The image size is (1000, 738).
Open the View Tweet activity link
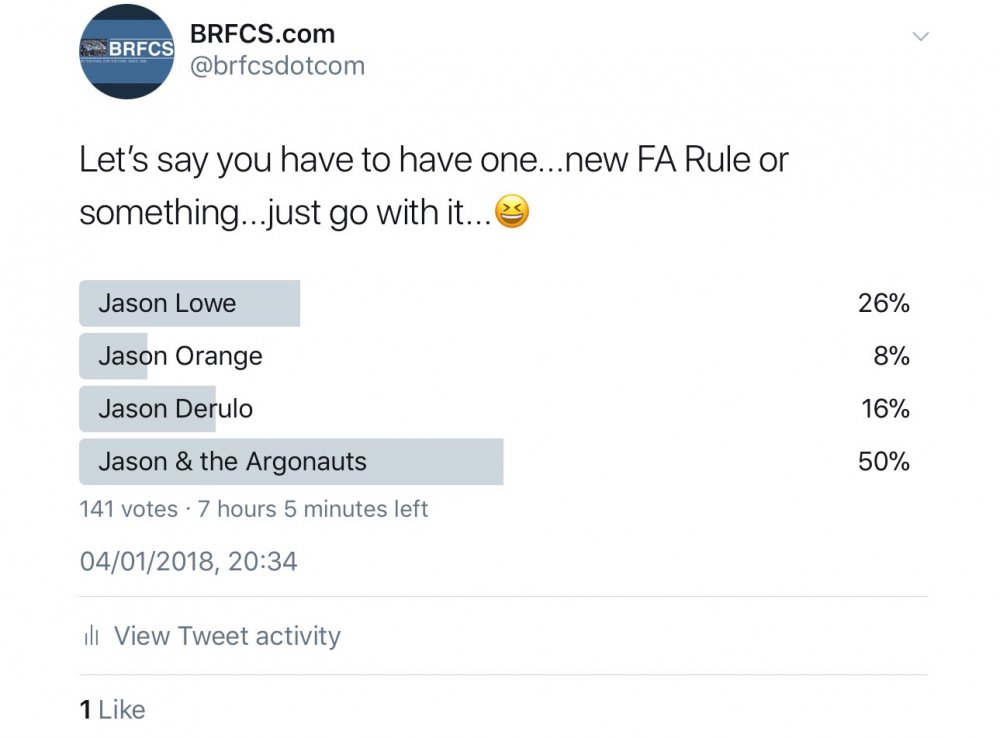click(227, 636)
